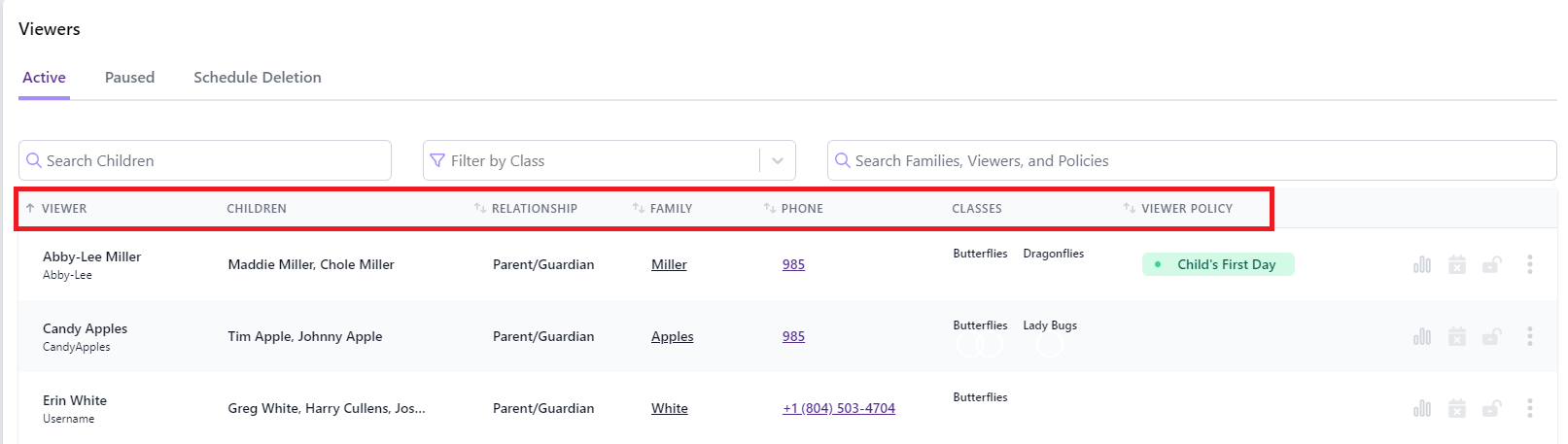The height and width of the screenshot is (444, 1568).
Task: Click unlock icon in Abby-Lee Miller row
Action: click(1492, 264)
